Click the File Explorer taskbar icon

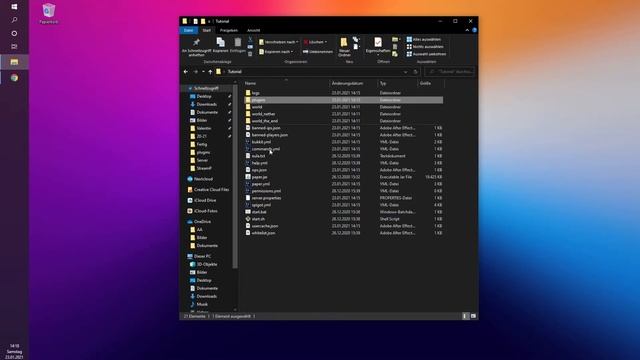coord(14,62)
